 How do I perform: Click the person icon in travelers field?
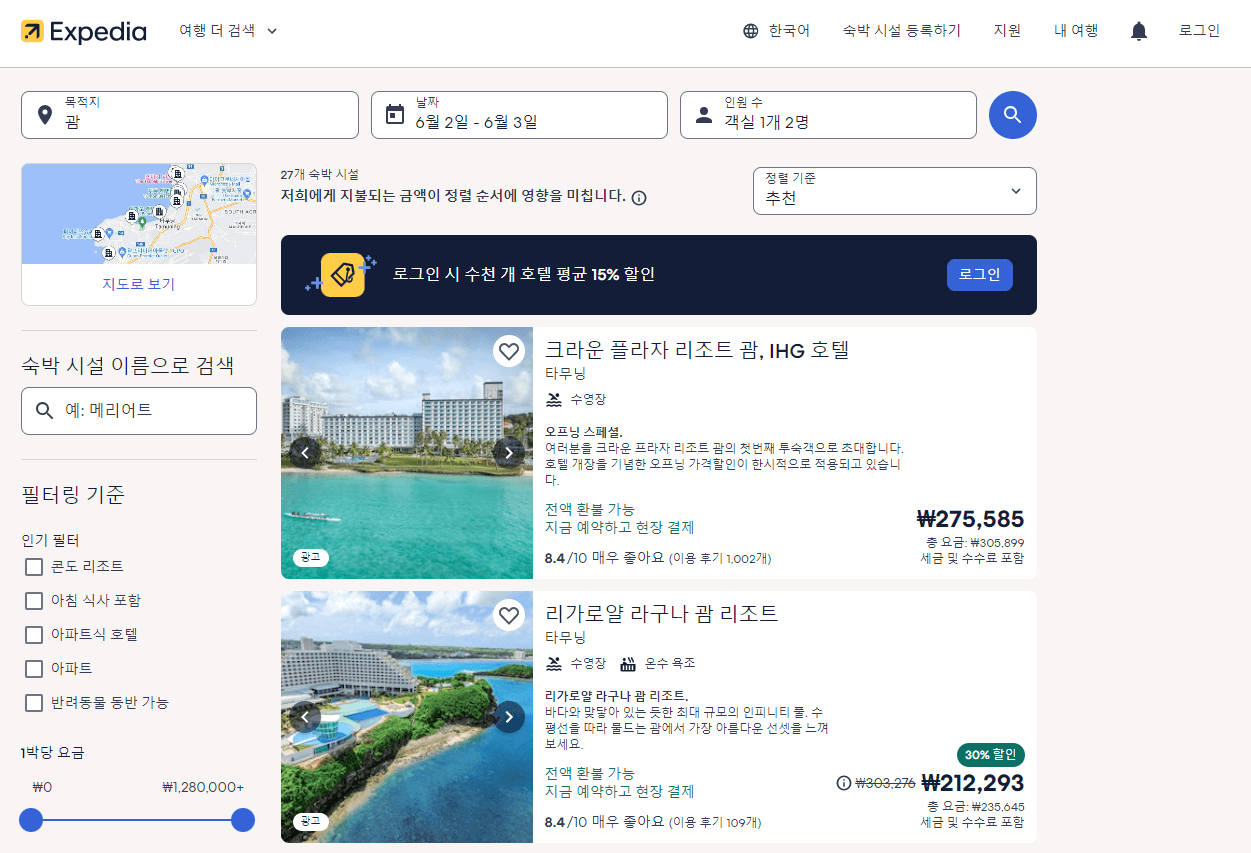[704, 114]
